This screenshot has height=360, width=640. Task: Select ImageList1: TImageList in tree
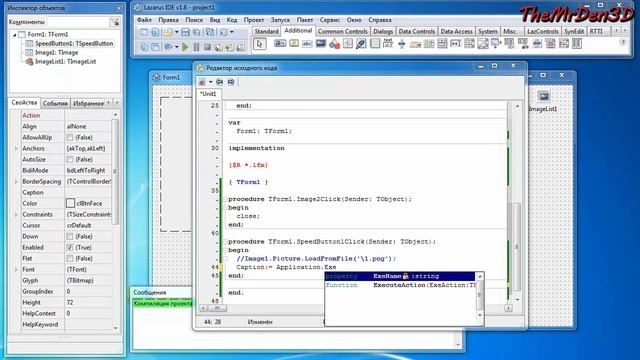coord(65,62)
